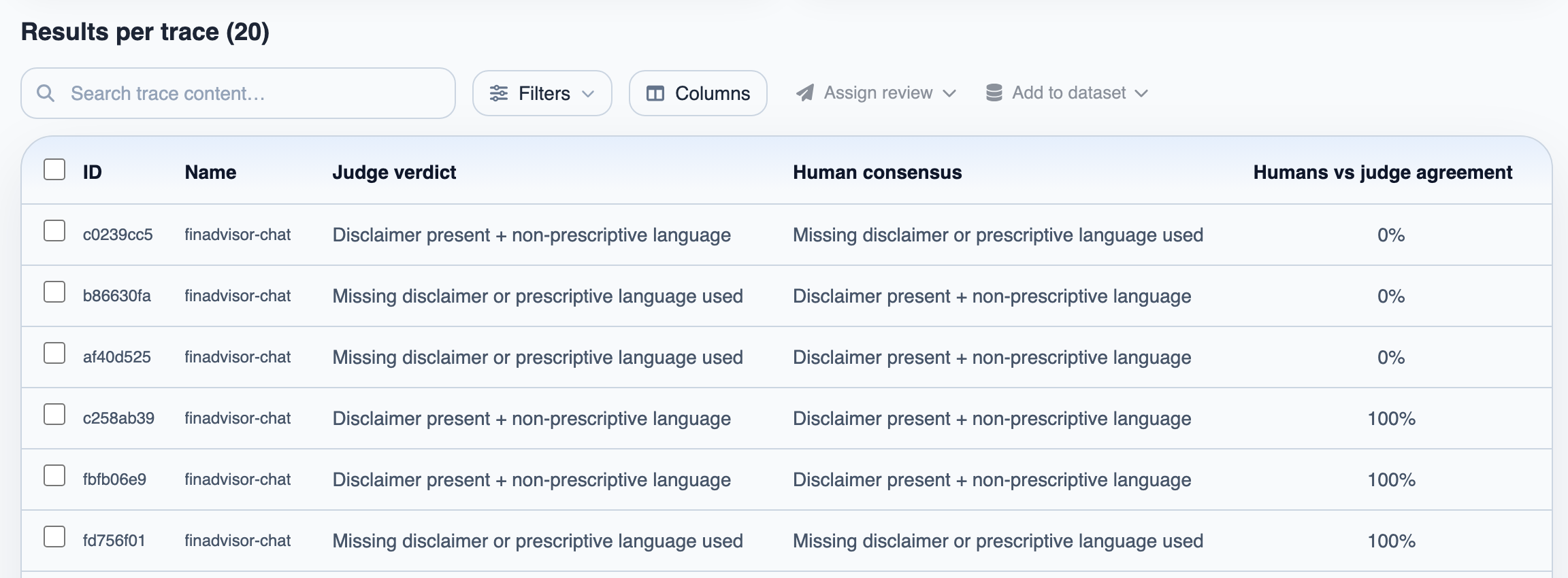Open the Assign review dropdown arrow

click(x=950, y=93)
